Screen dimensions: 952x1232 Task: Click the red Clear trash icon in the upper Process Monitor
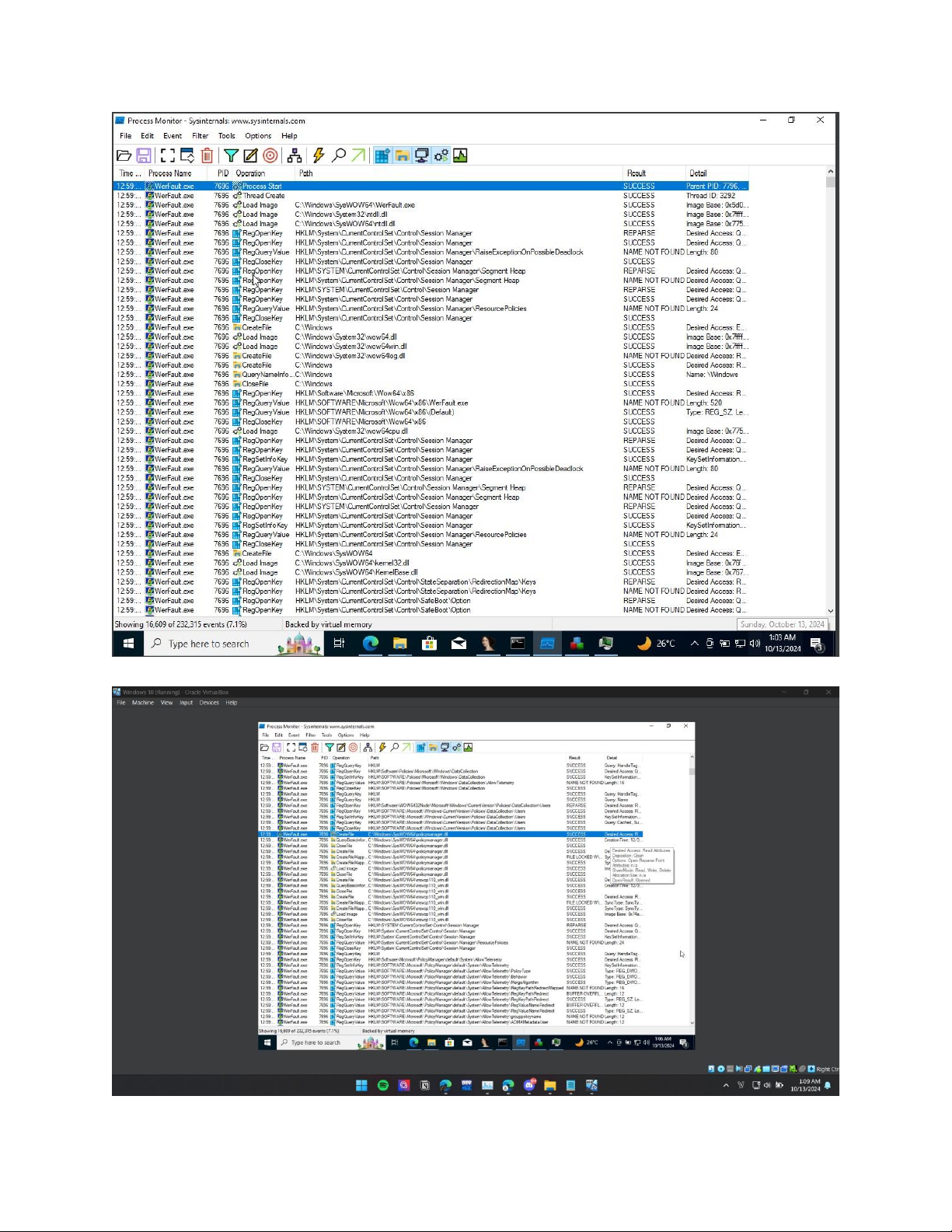pyautogui.click(x=207, y=155)
